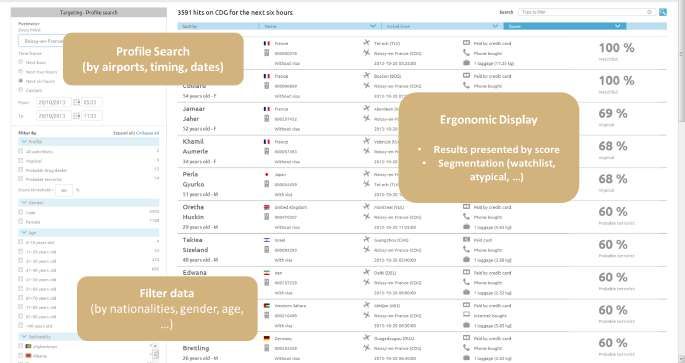Image resolution: width=685 pixels, height=363 pixels.
Task: Click the Israel flag in Takisa Sizeland's row
Action: 266,240
